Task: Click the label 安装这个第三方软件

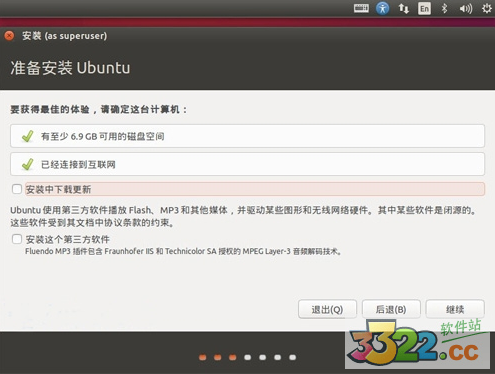Action: point(68,239)
